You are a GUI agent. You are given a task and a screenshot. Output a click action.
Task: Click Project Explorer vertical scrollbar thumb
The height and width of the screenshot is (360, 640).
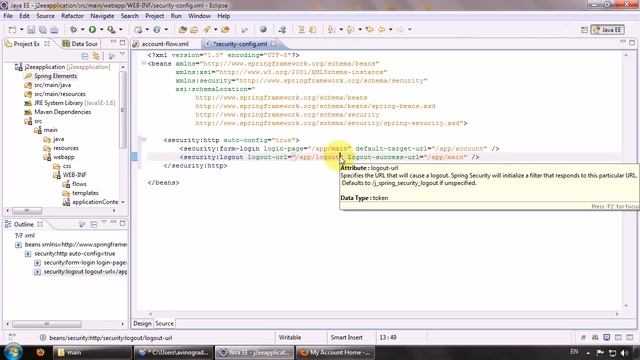coord(122,110)
